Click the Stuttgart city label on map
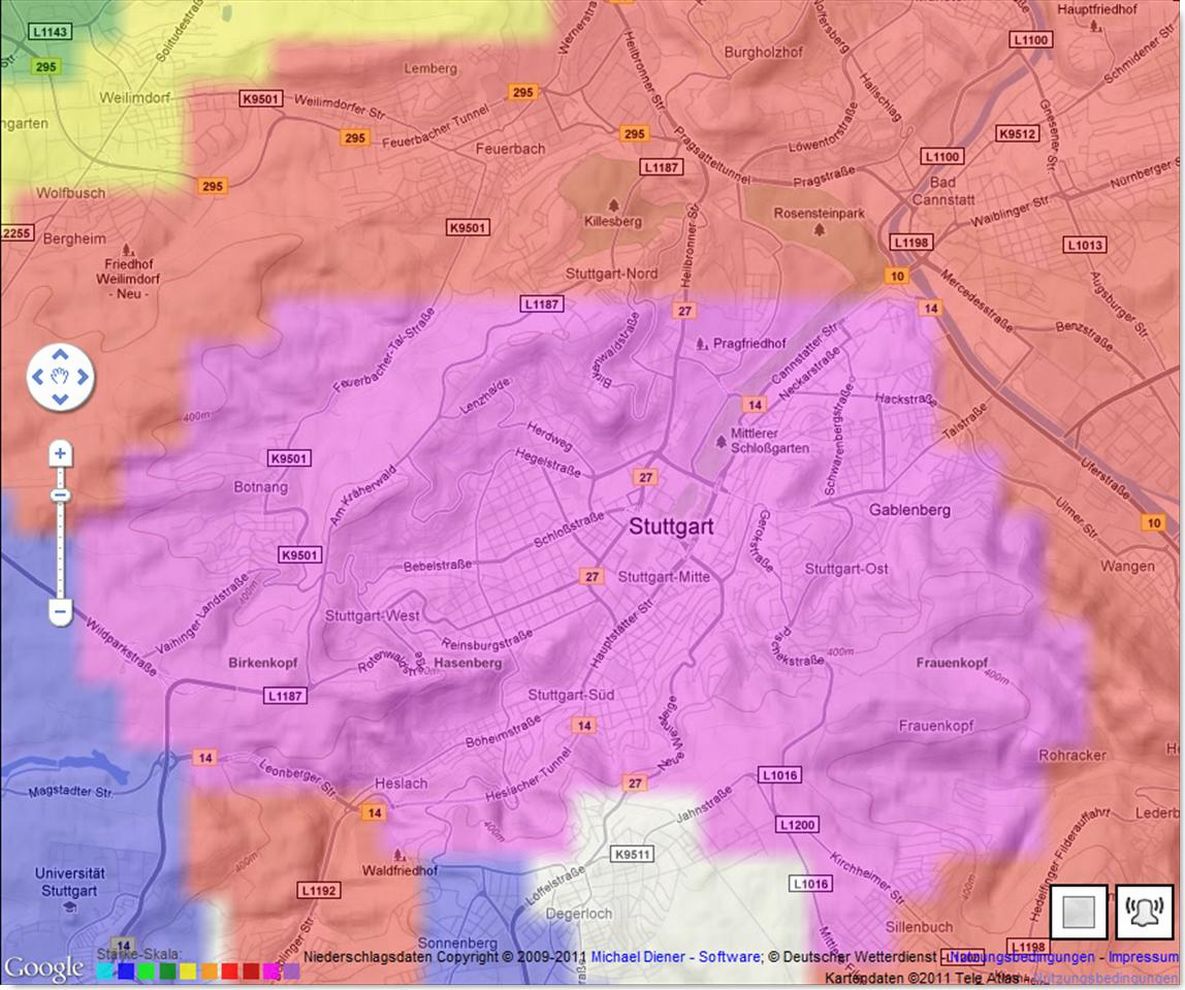Image resolution: width=1185 pixels, height=990 pixels. point(671,527)
